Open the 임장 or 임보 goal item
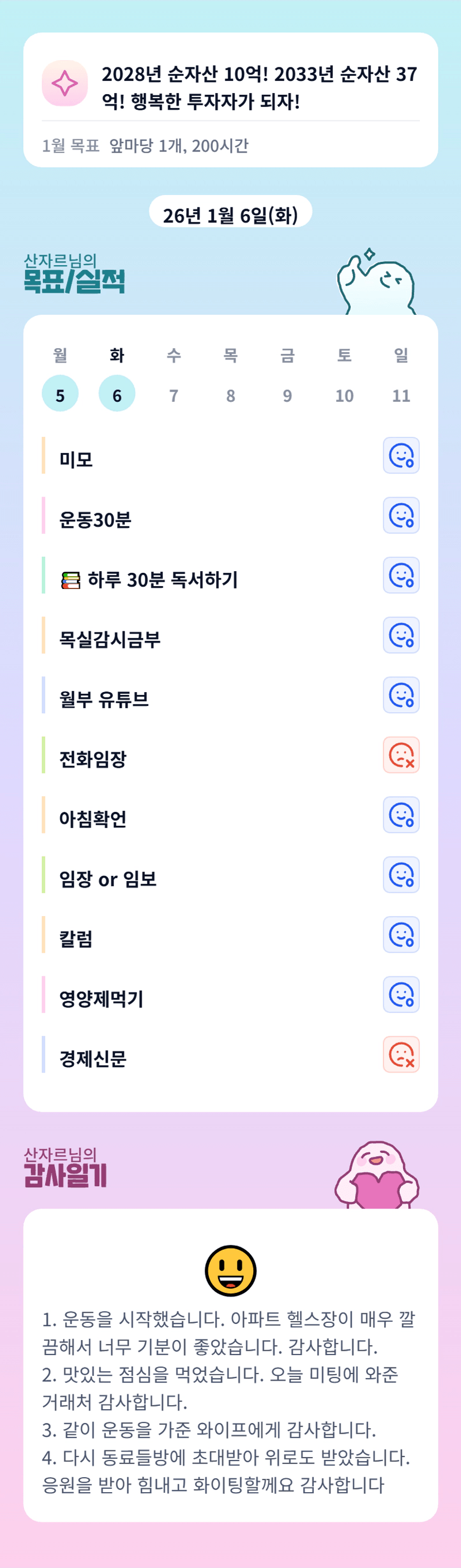 [108, 878]
